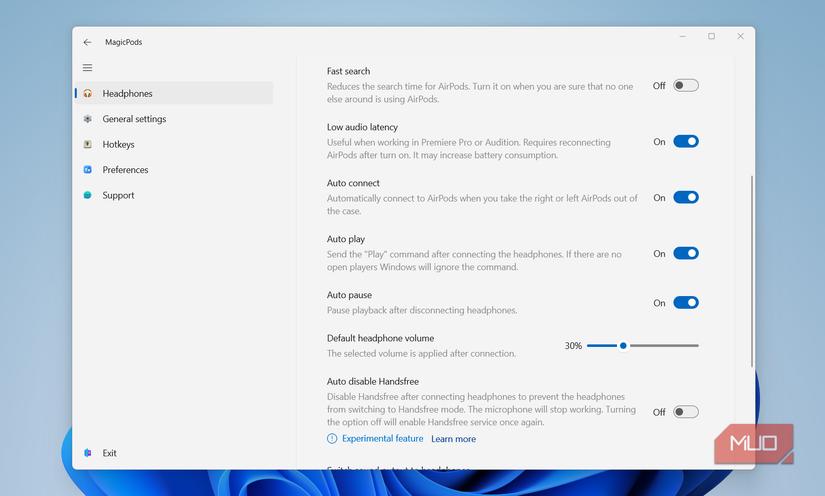The width and height of the screenshot is (825, 496).
Task: Enable the Fast search toggle
Action: (686, 85)
